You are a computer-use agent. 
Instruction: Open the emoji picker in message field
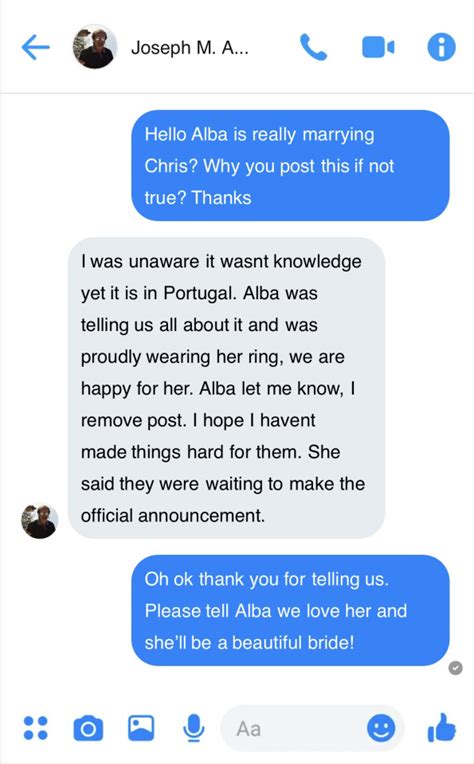[381, 728]
